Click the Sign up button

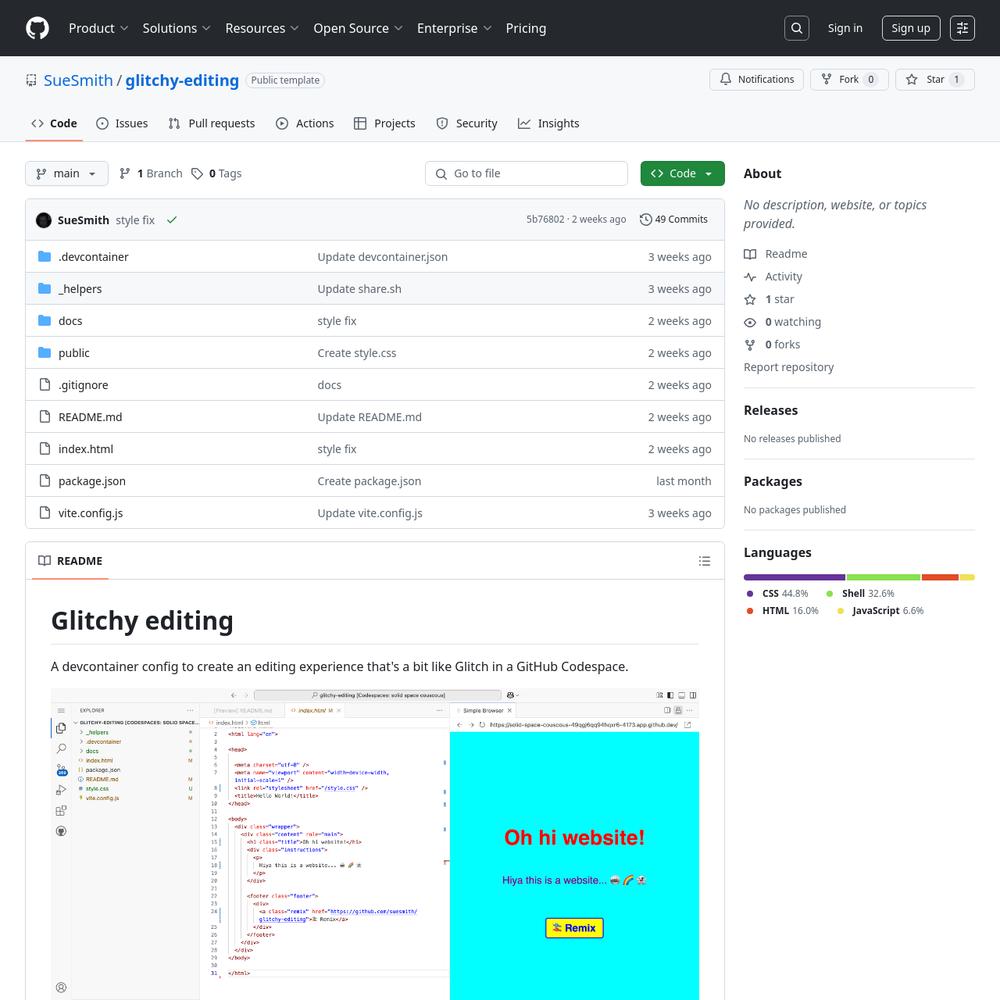(x=911, y=28)
